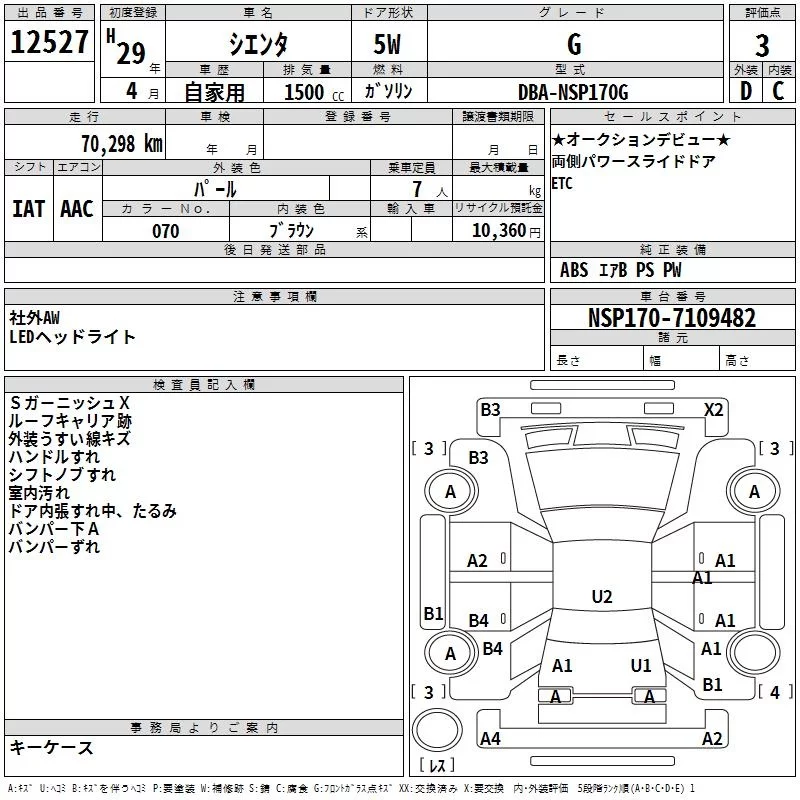Click the lower-right tire circle marked A
This screenshot has height=800, width=800.
click(x=754, y=652)
